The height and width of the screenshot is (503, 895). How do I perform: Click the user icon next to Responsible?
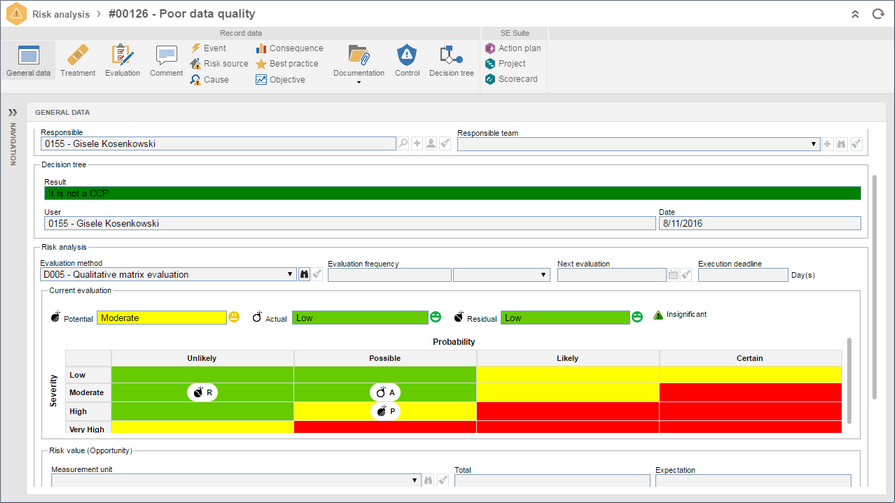pyautogui.click(x=431, y=143)
